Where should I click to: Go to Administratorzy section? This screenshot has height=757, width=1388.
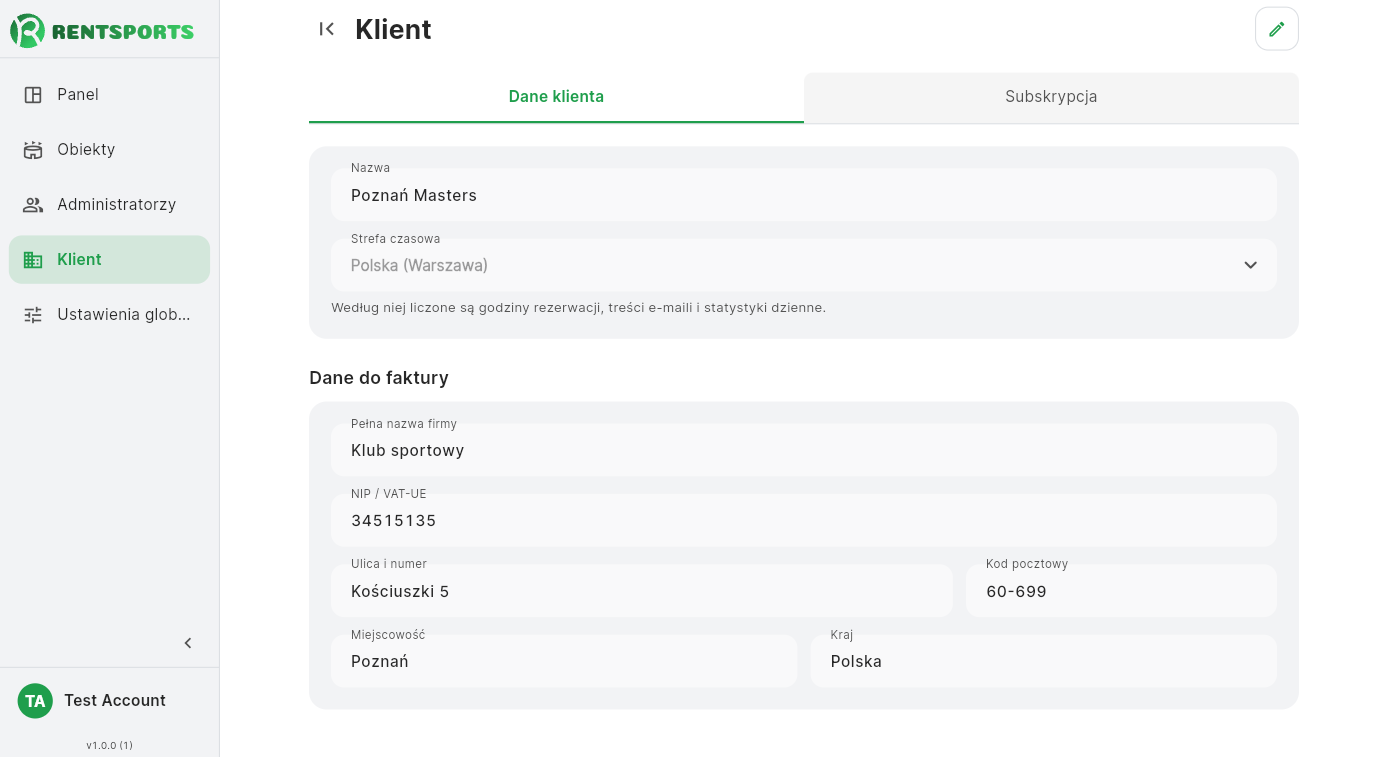(109, 205)
